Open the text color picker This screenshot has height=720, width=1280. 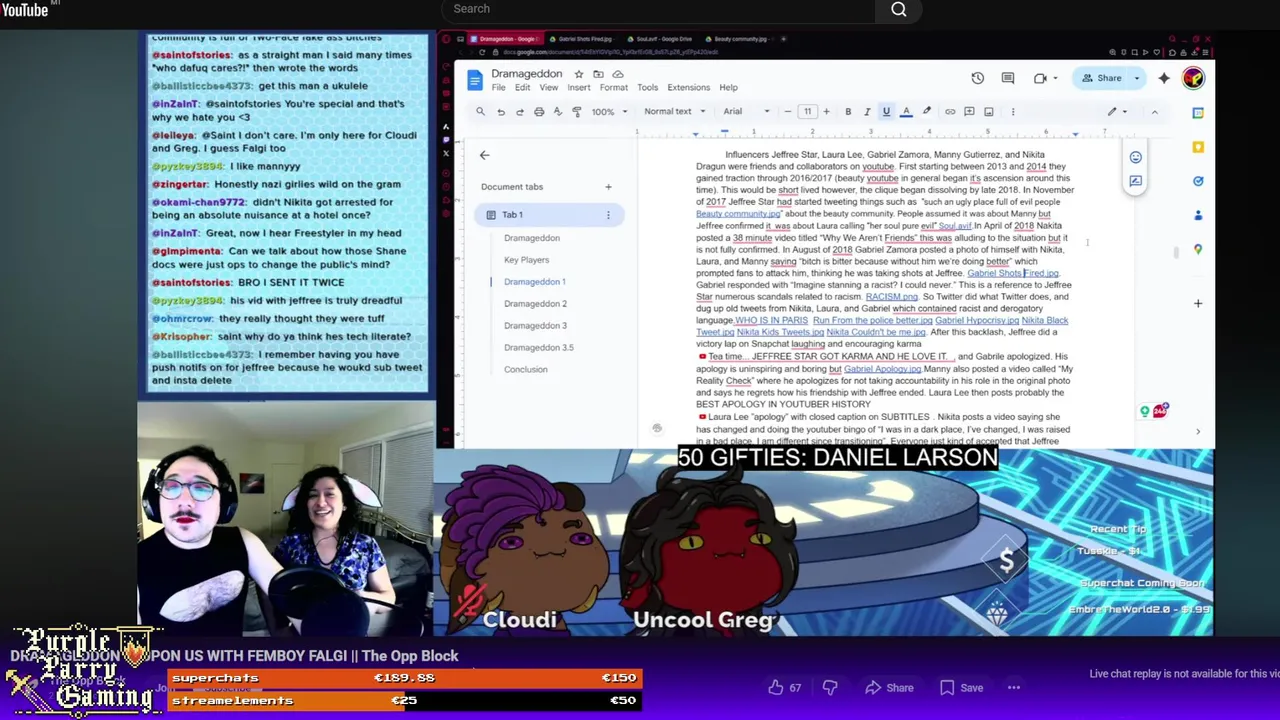point(906,112)
